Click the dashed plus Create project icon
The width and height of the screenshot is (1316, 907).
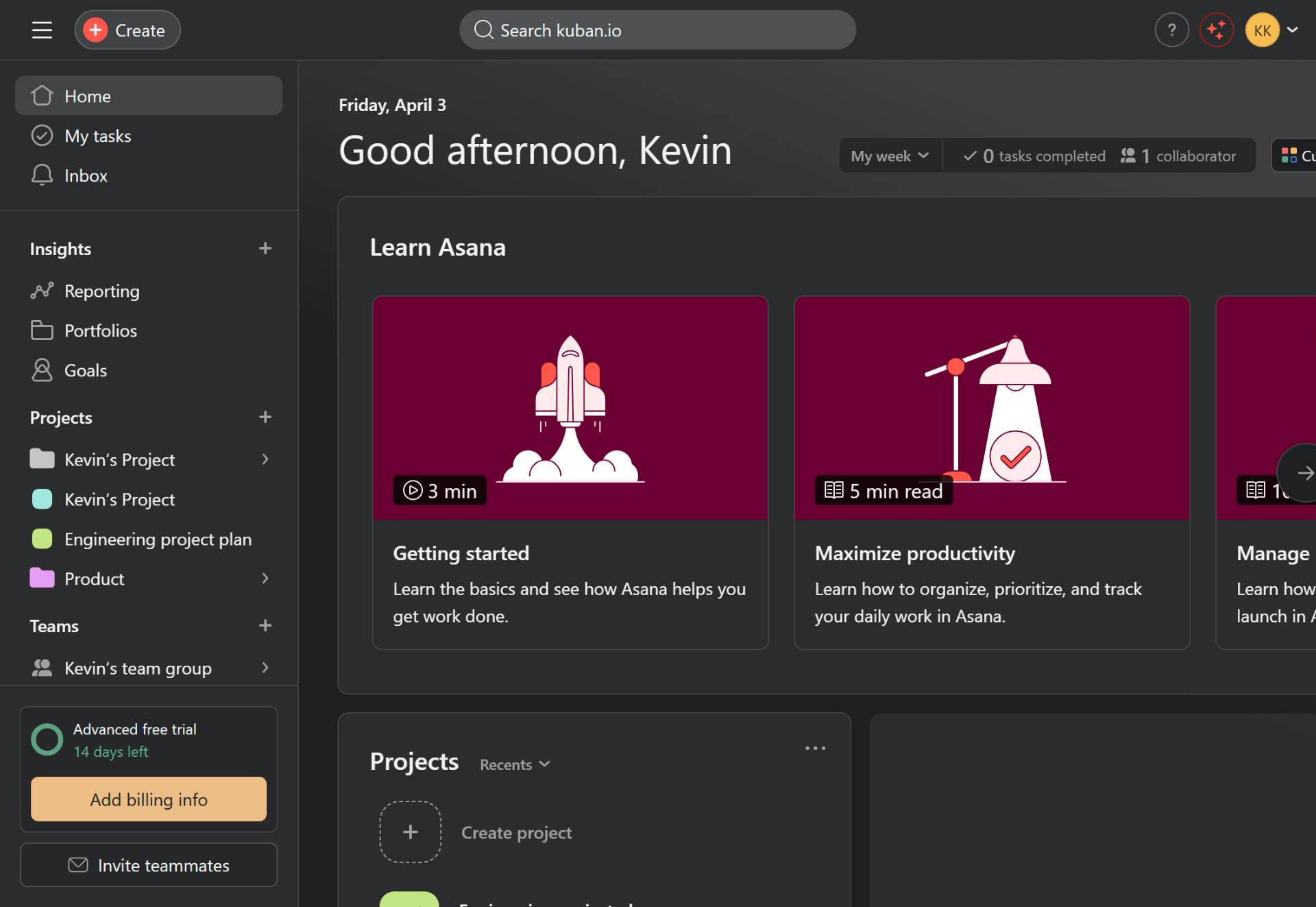[410, 832]
